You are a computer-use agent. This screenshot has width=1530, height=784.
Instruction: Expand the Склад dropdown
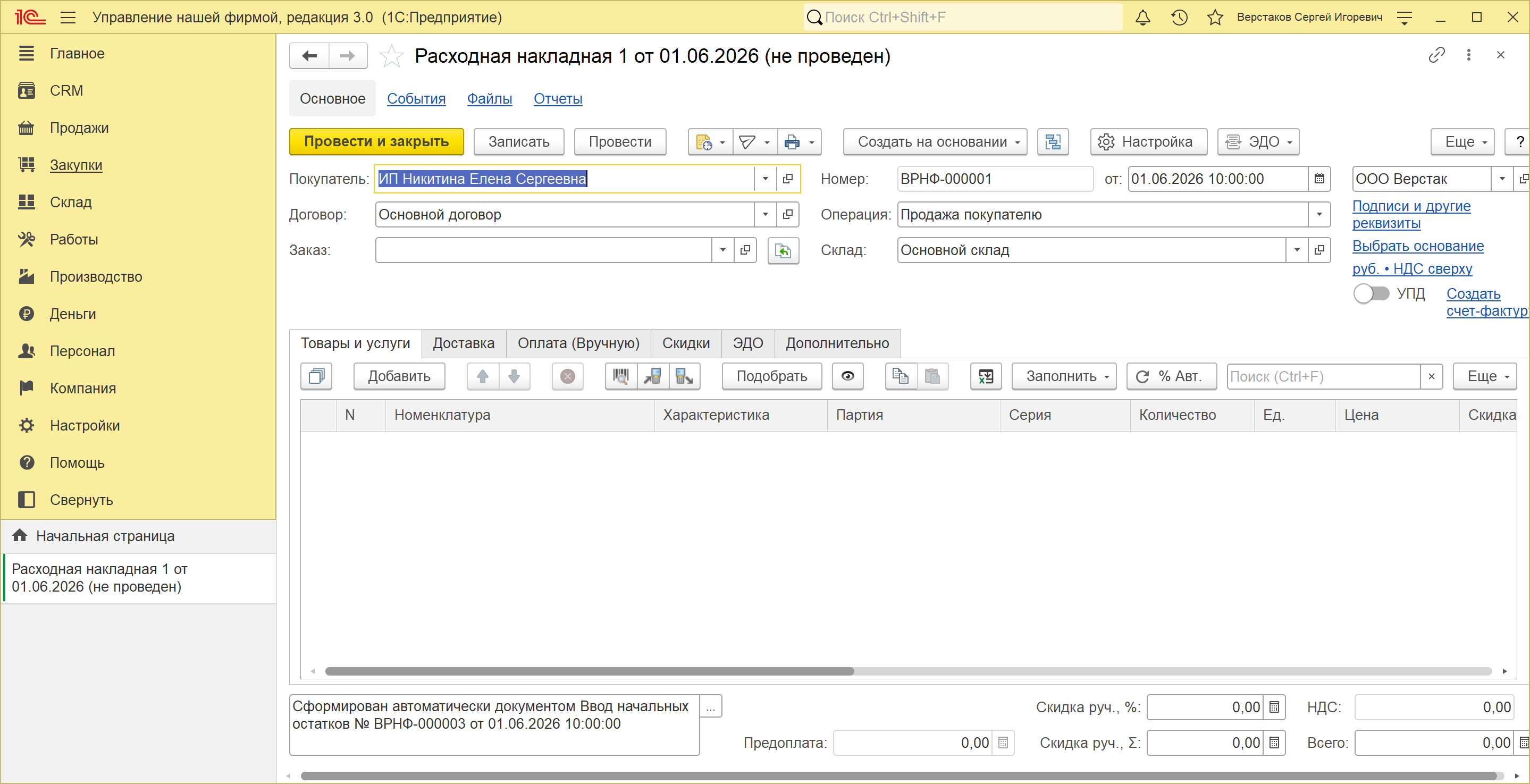coord(1297,250)
